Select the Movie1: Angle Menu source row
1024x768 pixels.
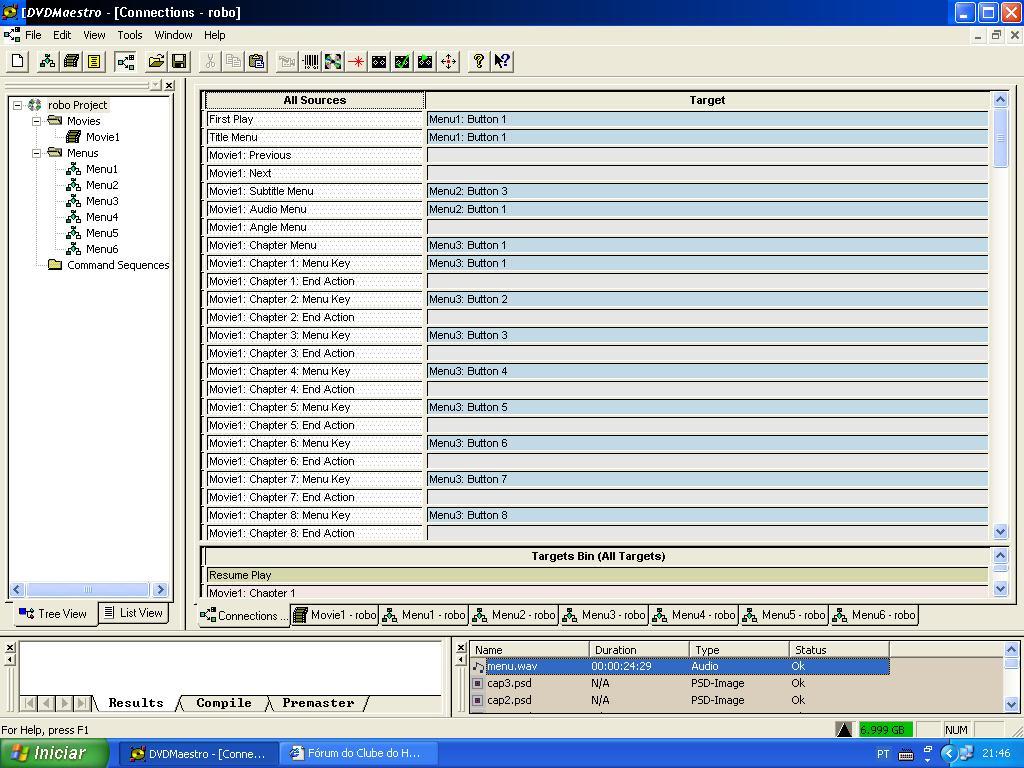[x=314, y=227]
